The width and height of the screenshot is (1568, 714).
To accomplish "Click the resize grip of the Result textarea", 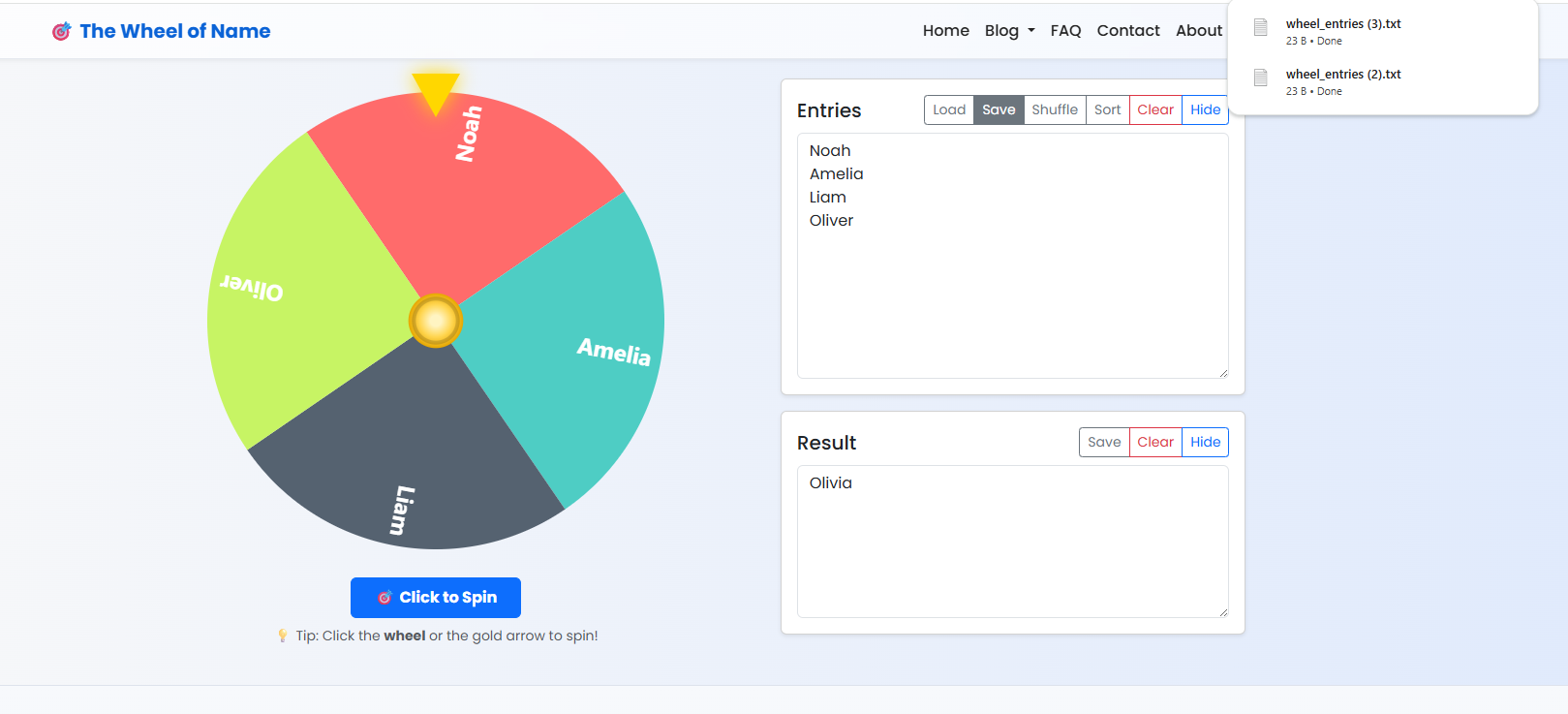I will tap(1223, 611).
